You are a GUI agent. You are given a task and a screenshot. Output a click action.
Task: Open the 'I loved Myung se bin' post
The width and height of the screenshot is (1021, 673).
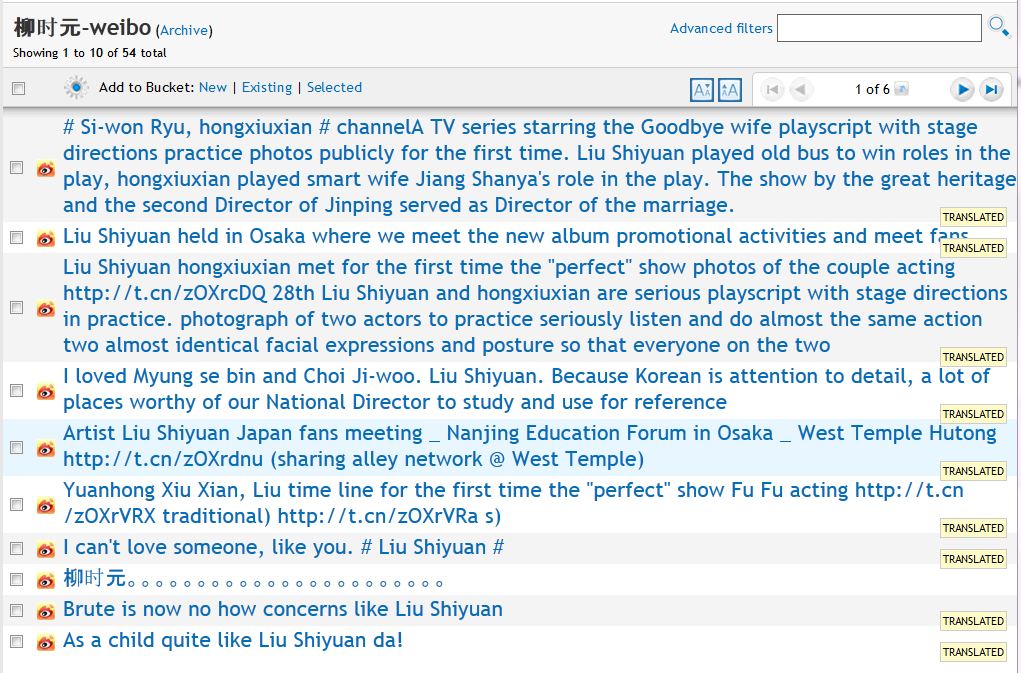click(526, 389)
